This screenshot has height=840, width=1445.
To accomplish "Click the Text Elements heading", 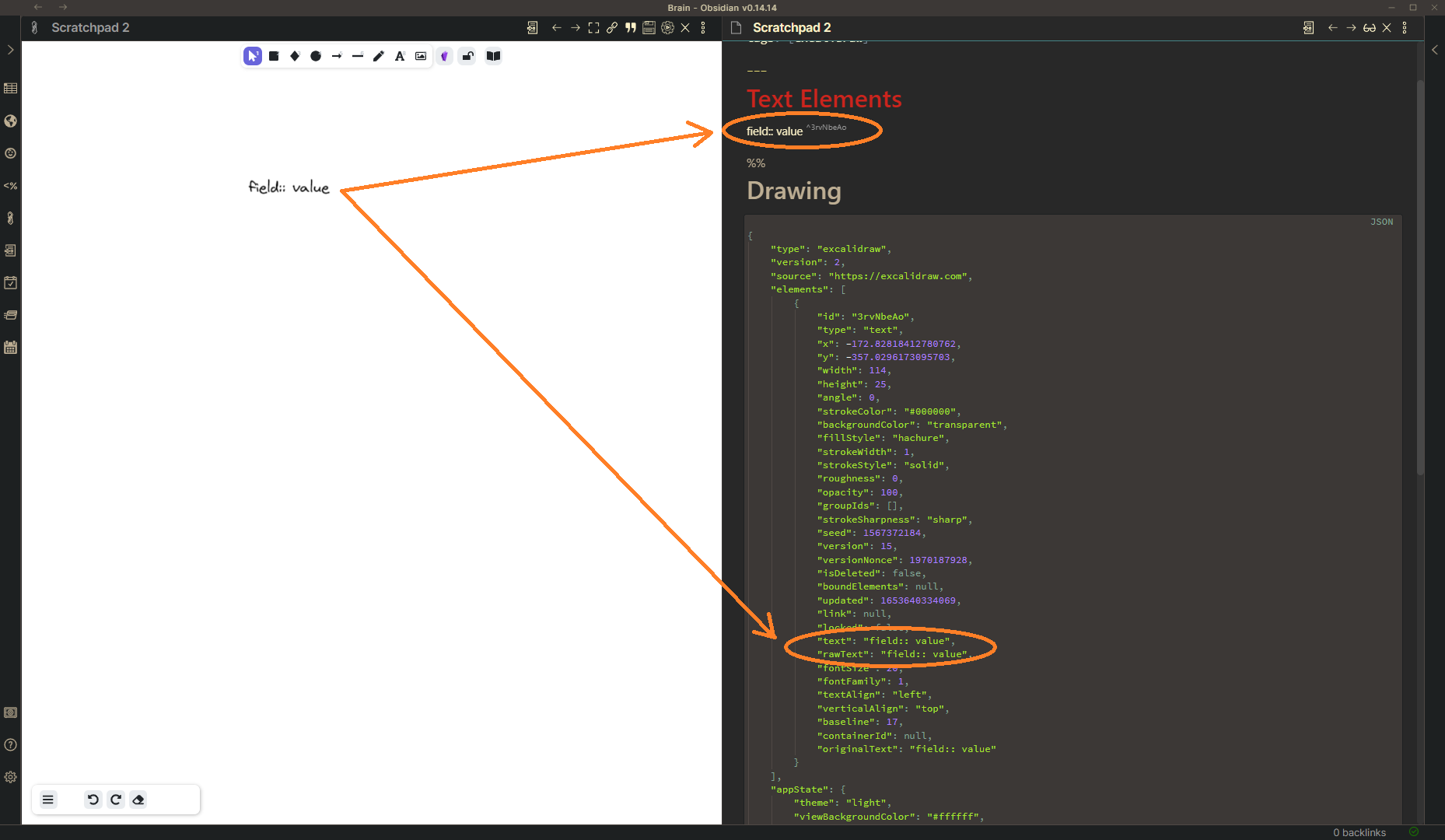I will [824, 100].
